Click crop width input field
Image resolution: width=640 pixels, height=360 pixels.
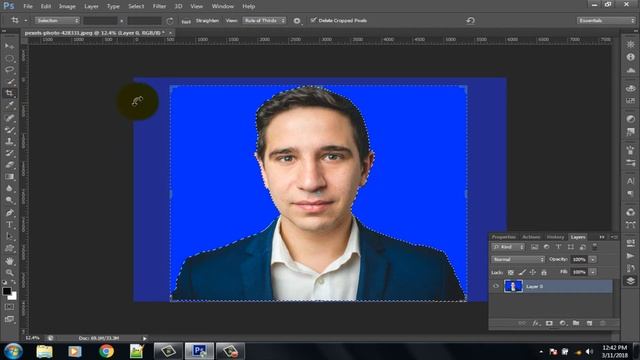click(x=100, y=20)
